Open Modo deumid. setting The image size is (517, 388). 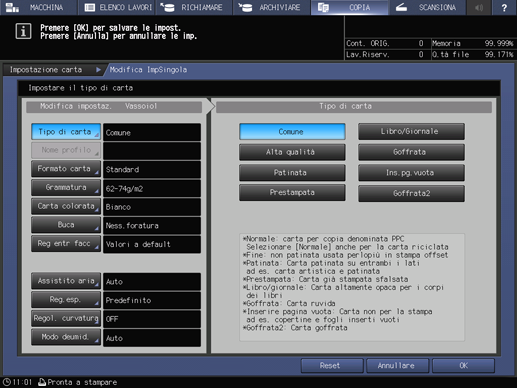coord(66,337)
